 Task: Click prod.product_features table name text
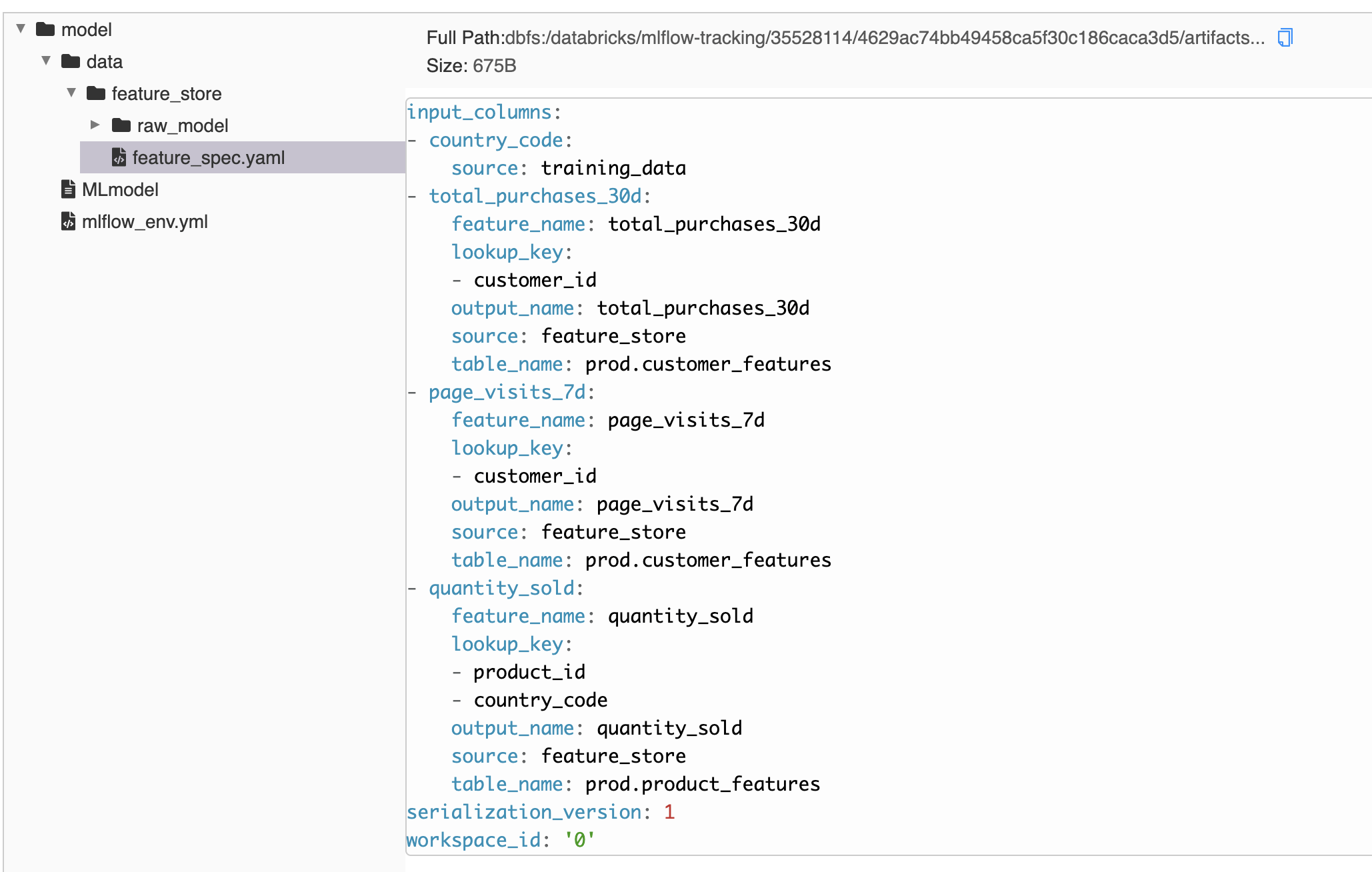coord(703,784)
